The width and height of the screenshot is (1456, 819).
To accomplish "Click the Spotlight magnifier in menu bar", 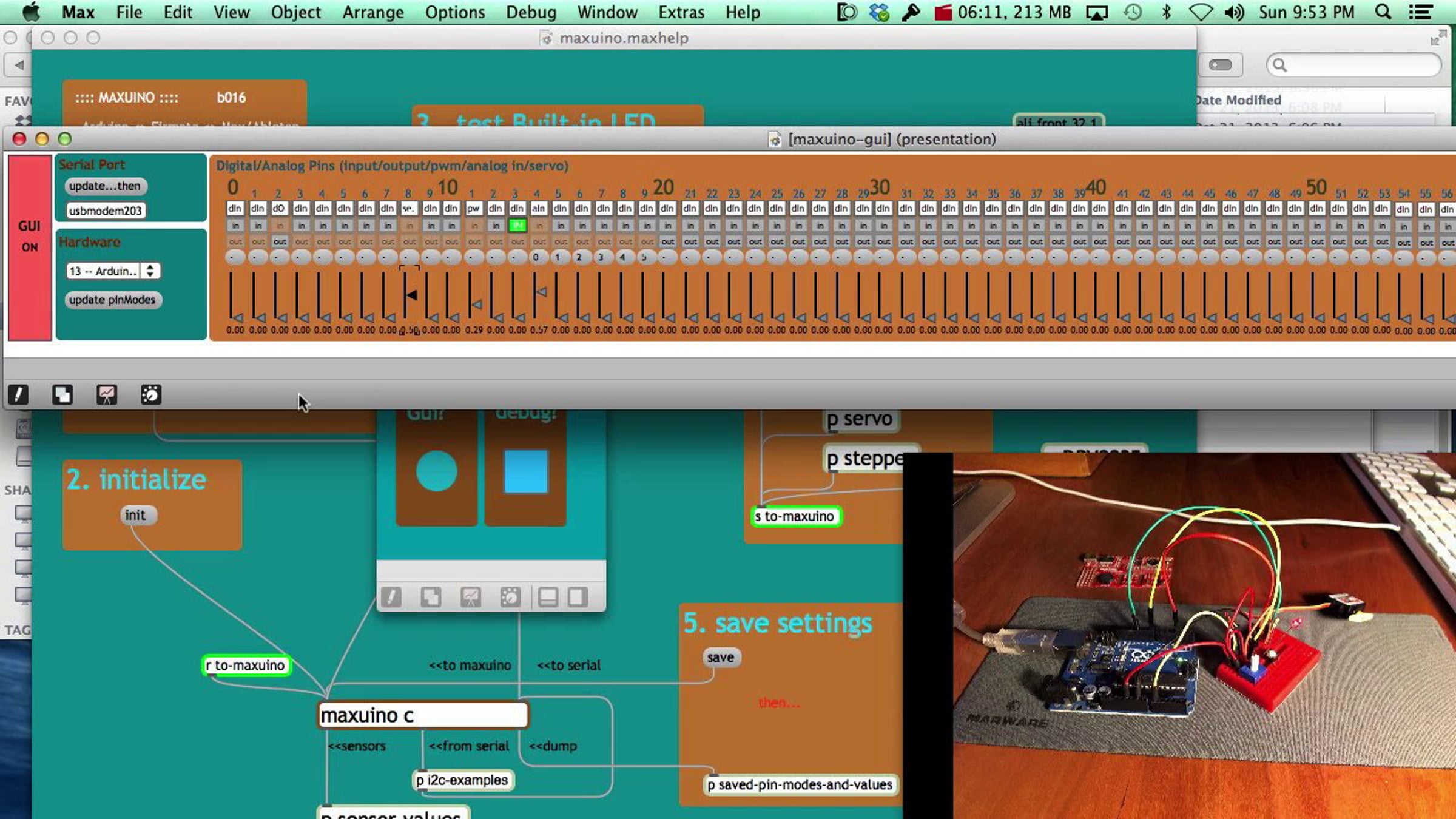I will click(x=1383, y=12).
